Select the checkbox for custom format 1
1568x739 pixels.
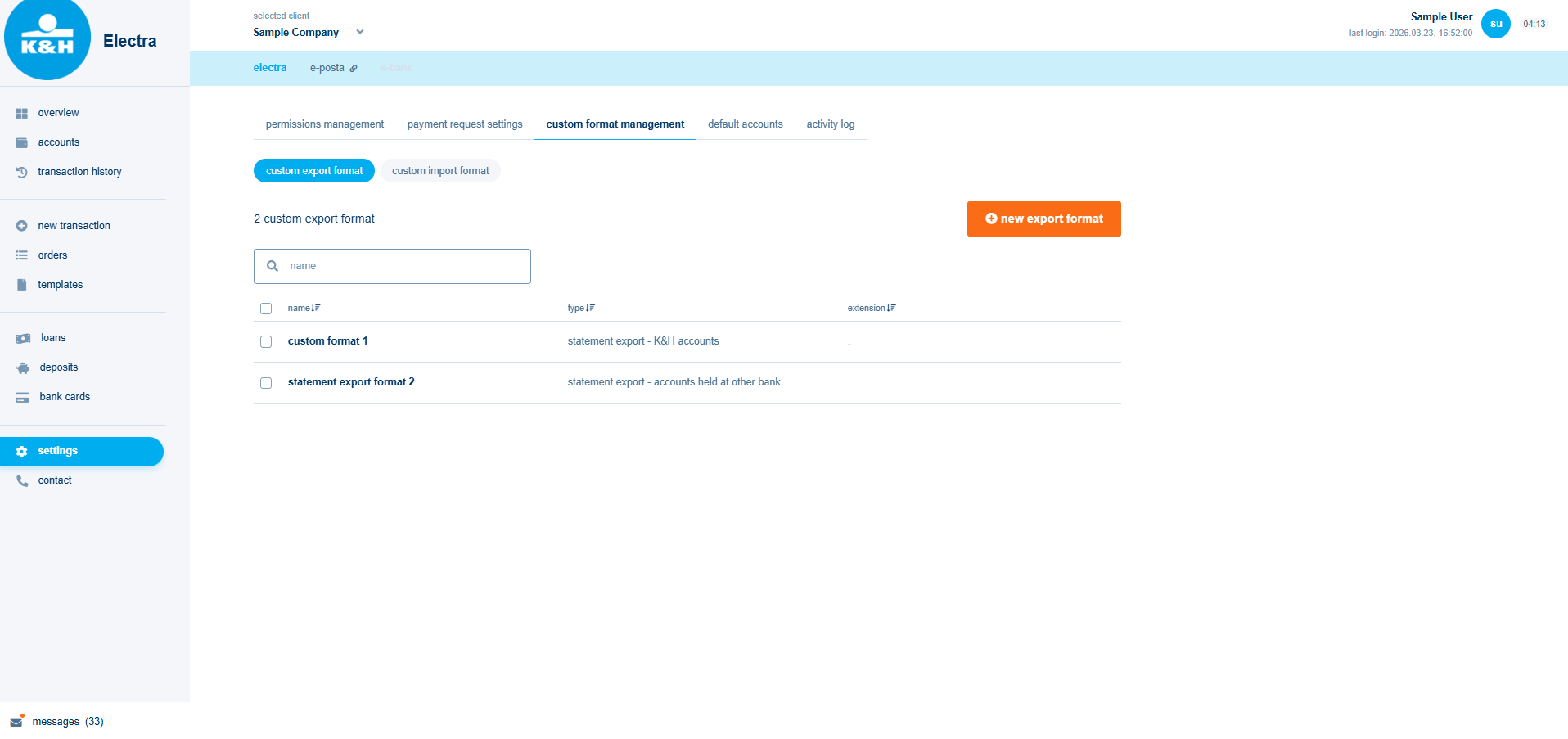point(265,341)
